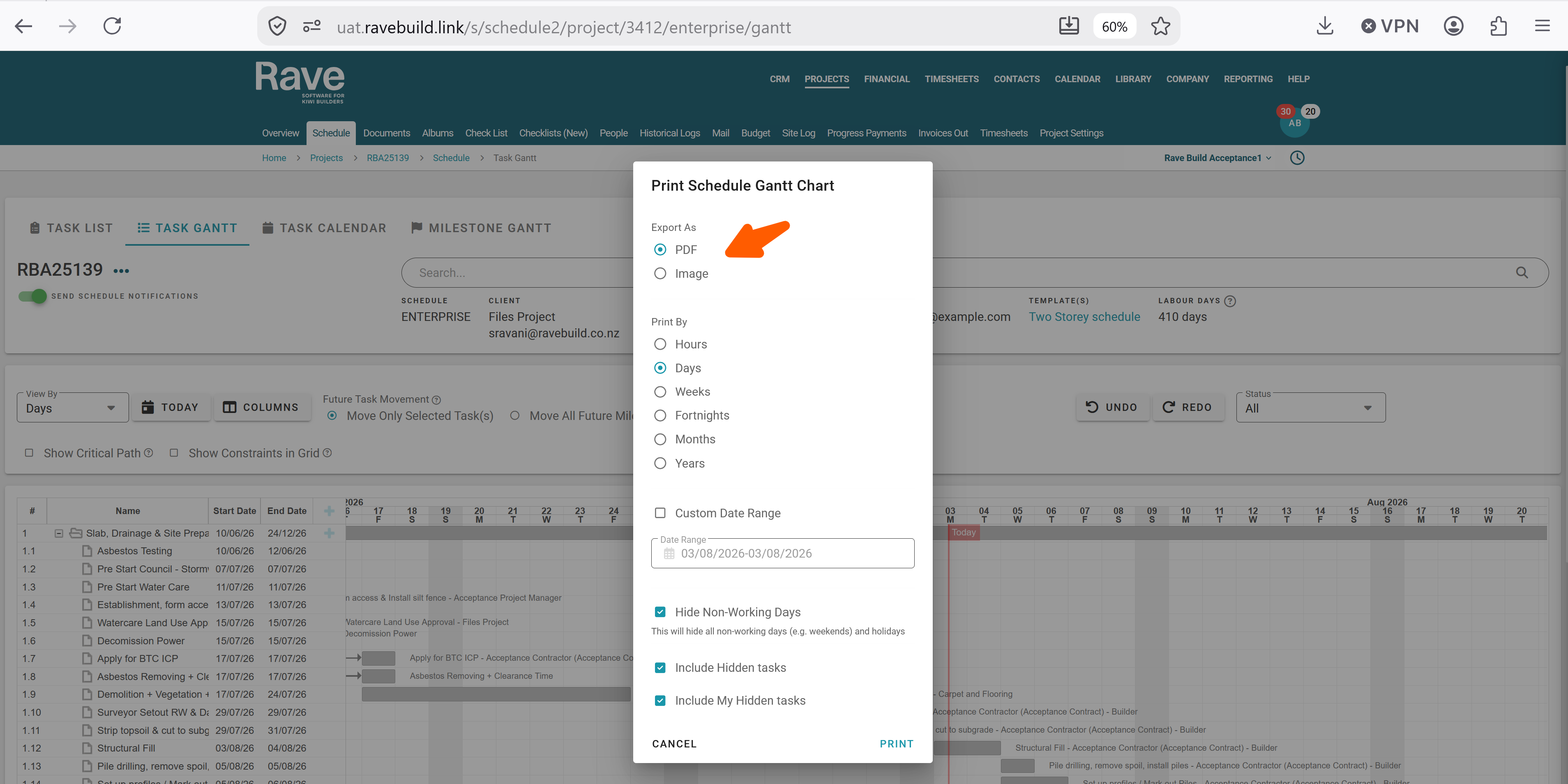Select Image export option

click(x=660, y=273)
